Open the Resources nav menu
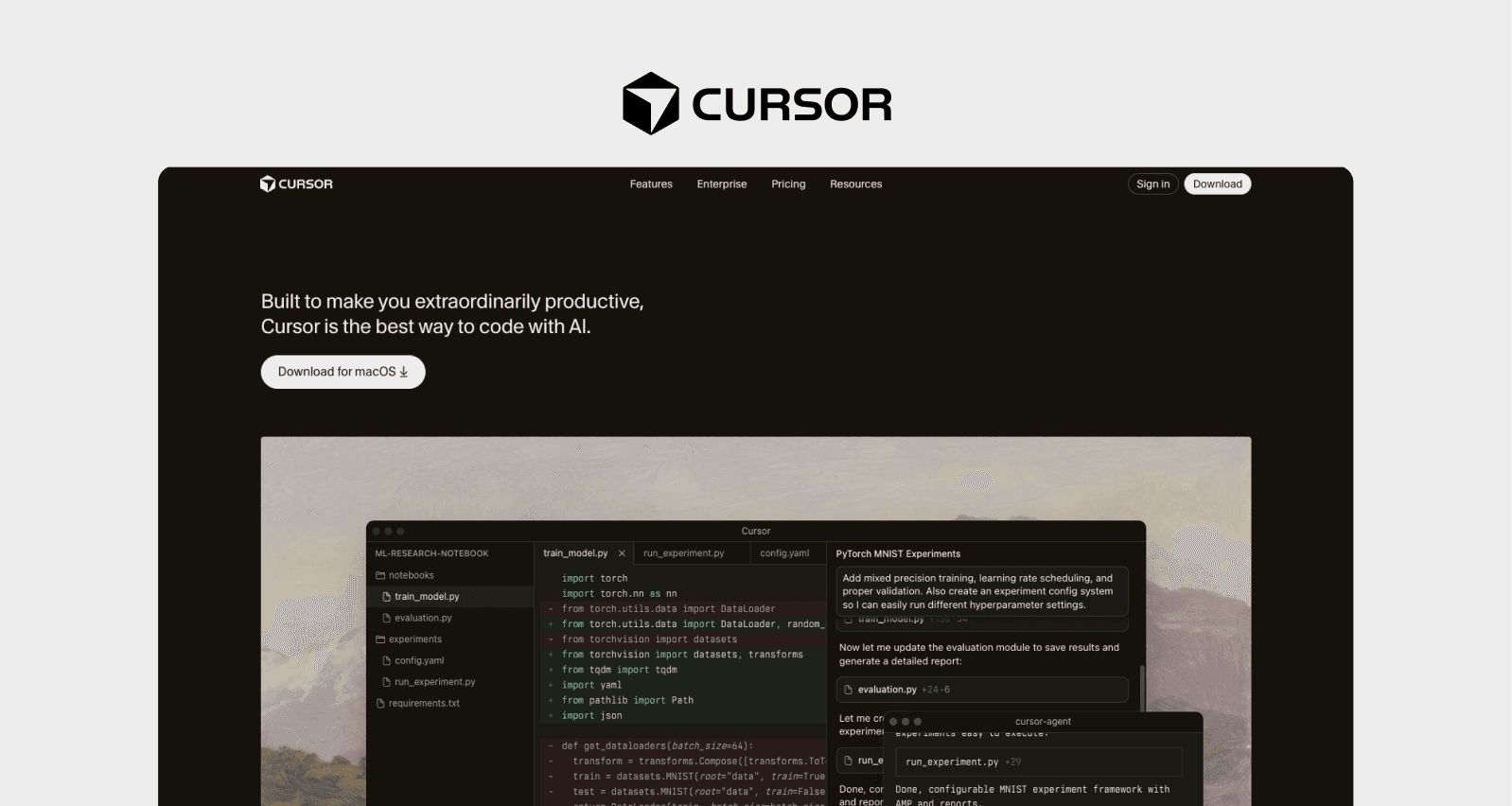Viewport: 1512px width, 806px height. pos(855,184)
